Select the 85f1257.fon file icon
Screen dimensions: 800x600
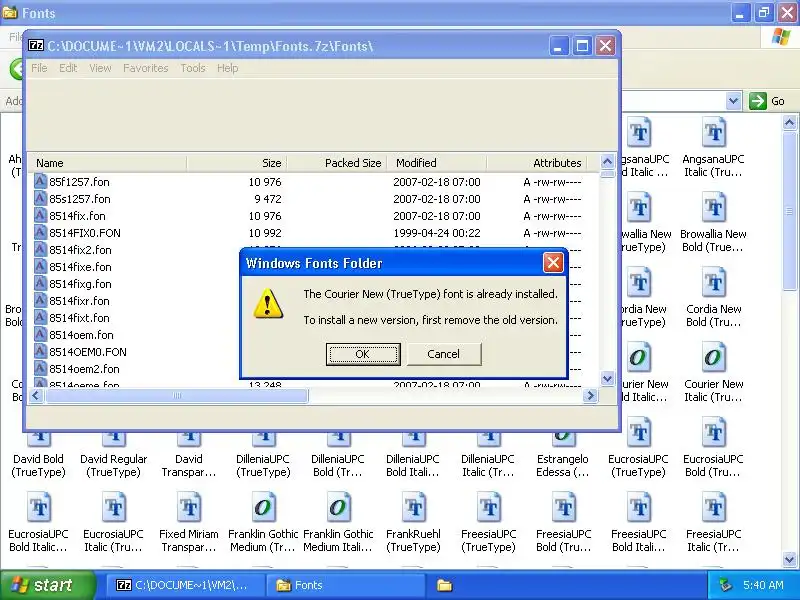[x=40, y=182]
